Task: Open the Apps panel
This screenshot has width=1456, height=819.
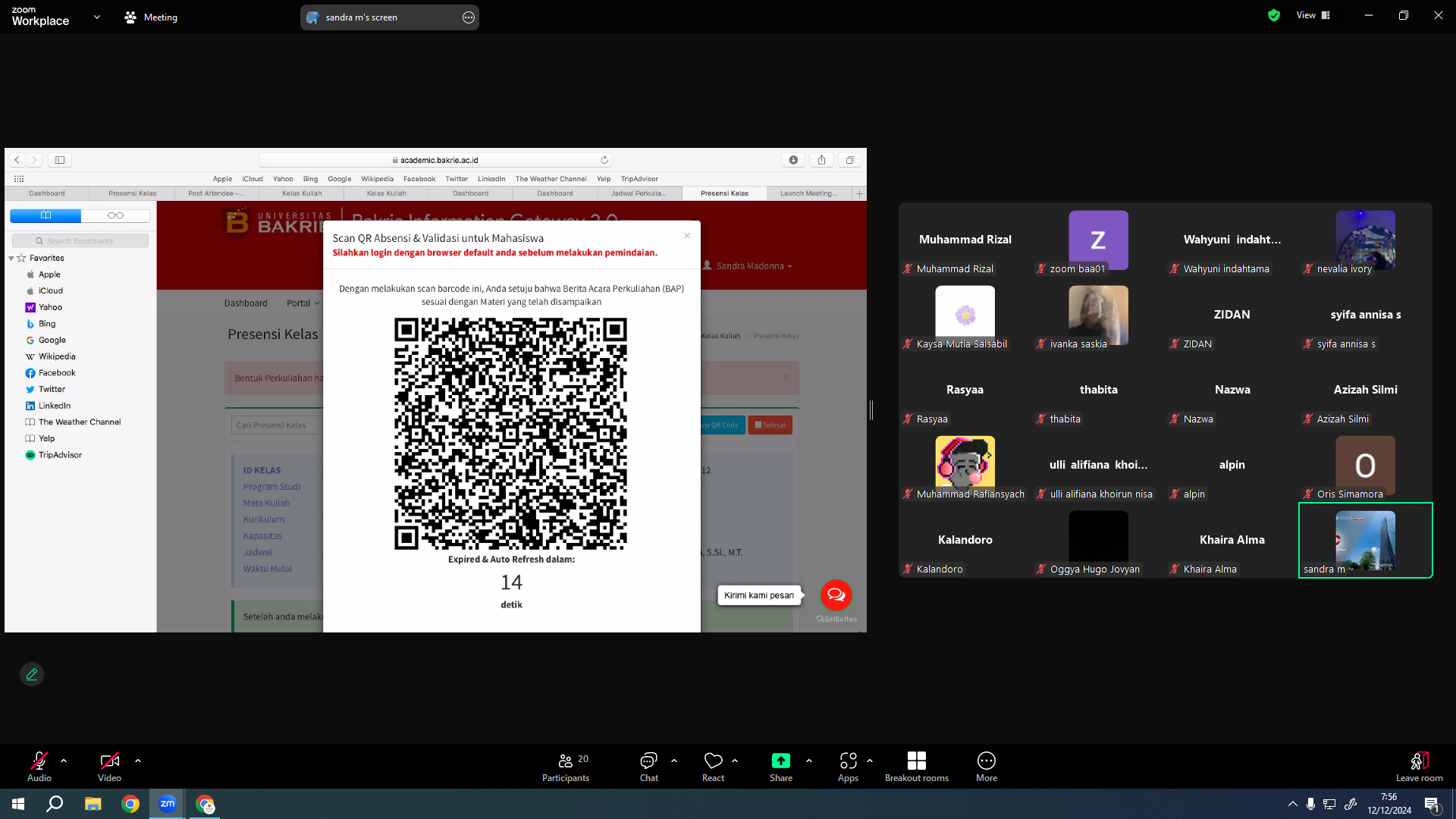Action: [x=848, y=766]
